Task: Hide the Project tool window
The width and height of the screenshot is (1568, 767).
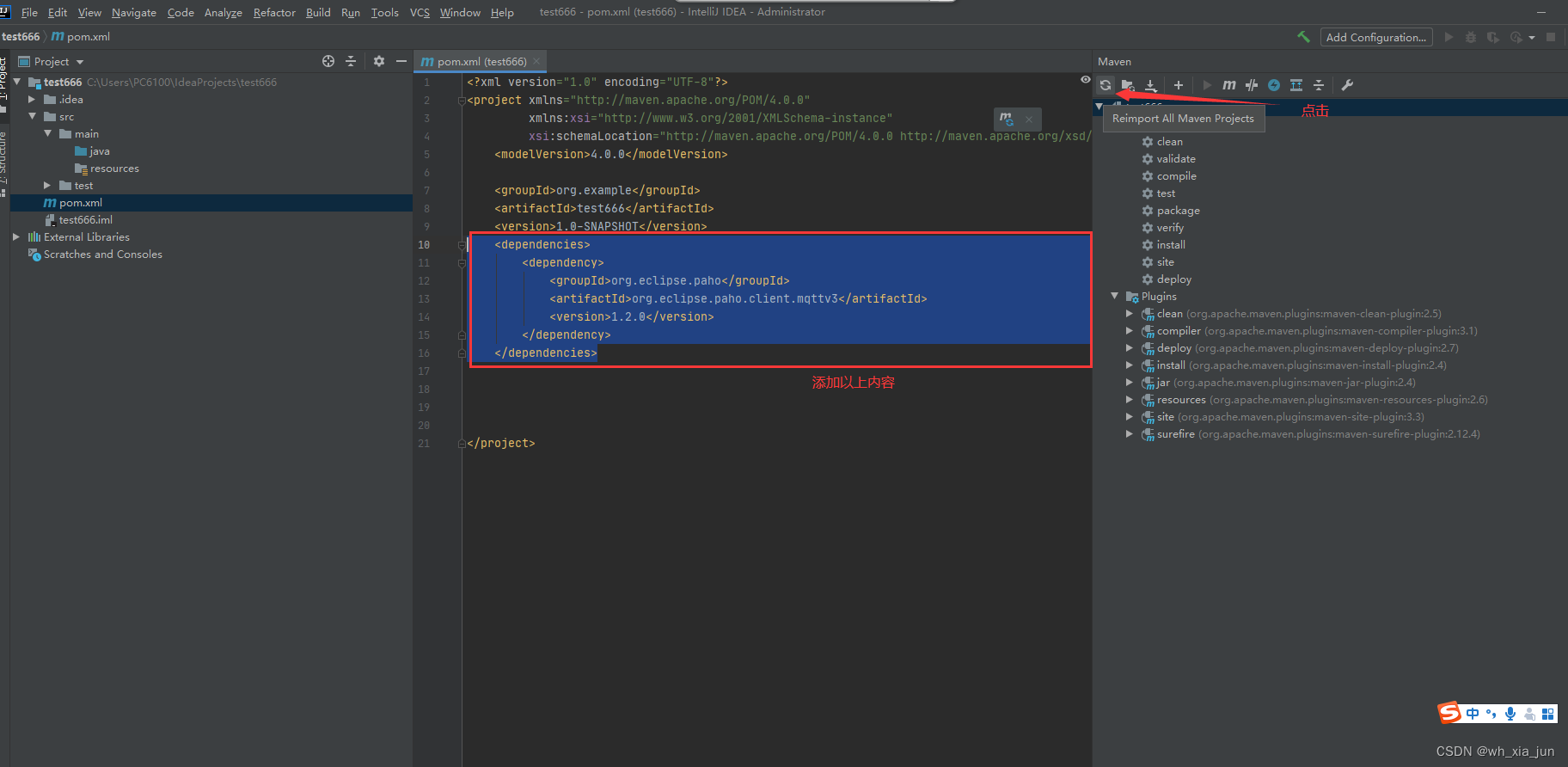Action: pos(401,61)
